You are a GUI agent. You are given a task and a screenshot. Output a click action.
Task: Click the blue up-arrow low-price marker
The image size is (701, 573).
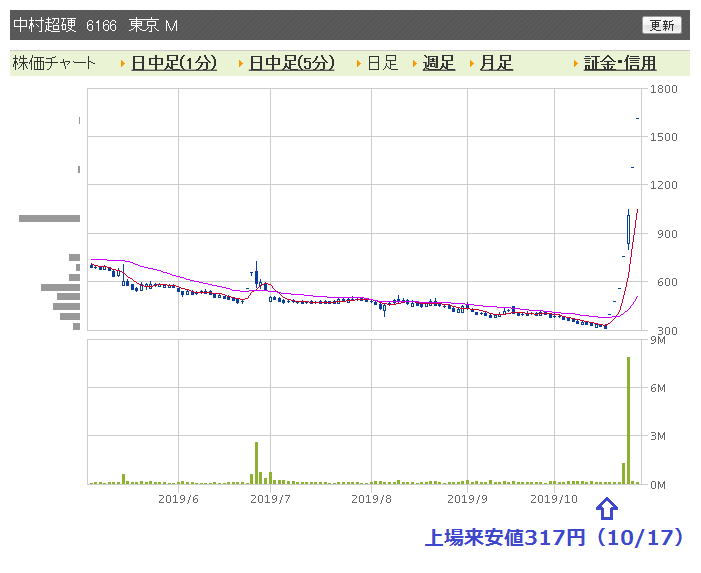click(607, 509)
